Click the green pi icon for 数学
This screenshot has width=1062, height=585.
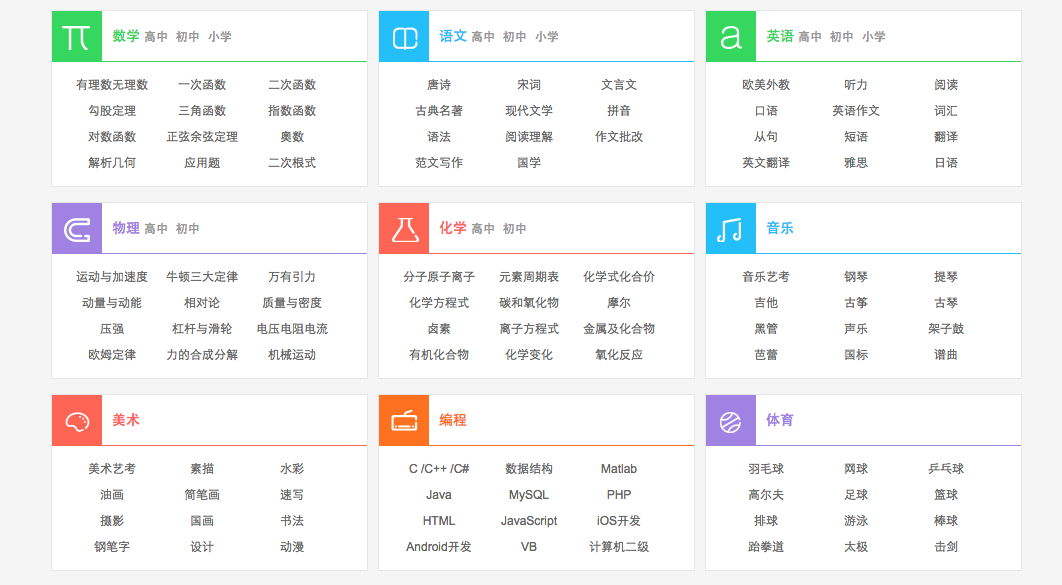[x=77, y=37]
